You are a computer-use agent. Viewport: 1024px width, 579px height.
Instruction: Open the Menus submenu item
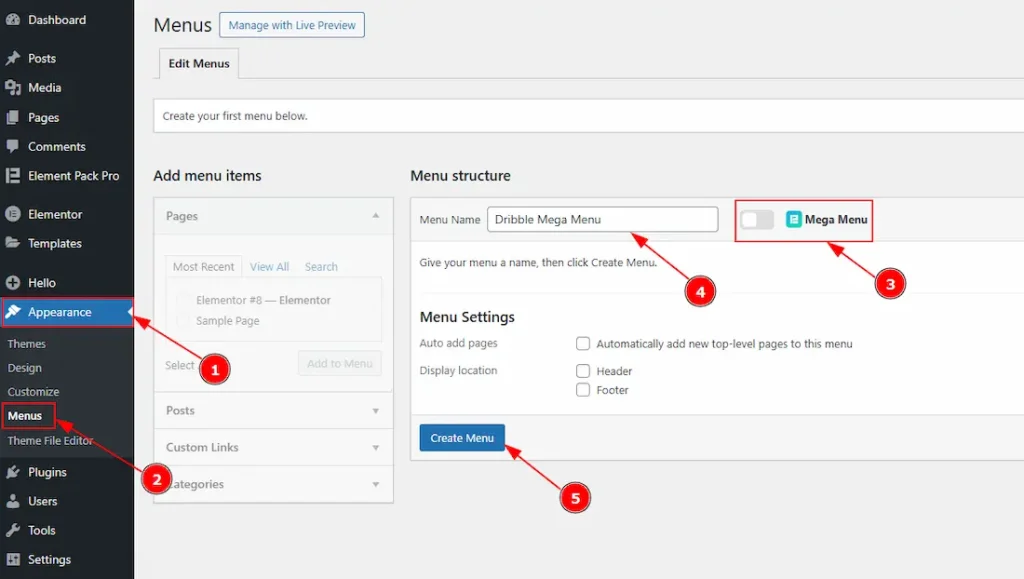[25, 416]
